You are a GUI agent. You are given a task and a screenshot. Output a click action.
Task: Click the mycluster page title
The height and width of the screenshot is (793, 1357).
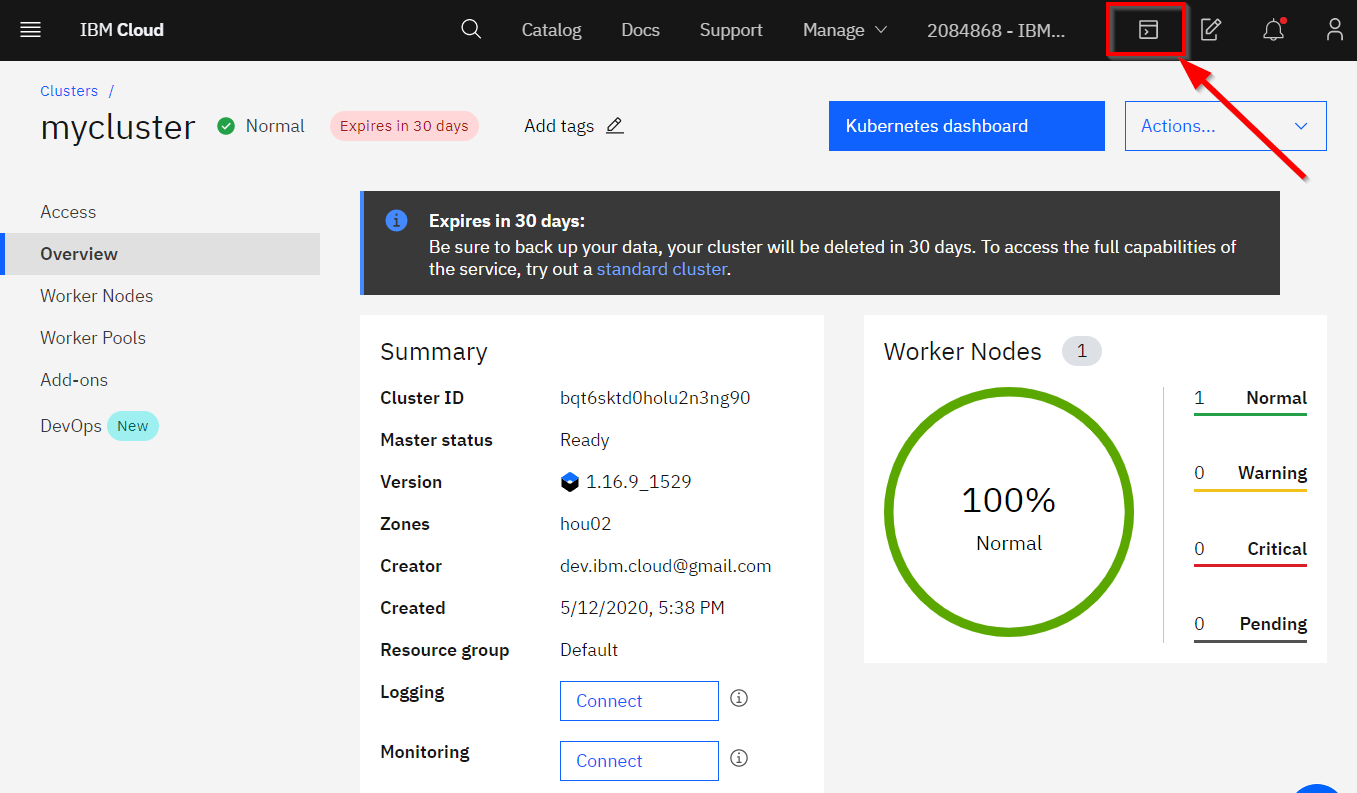pyautogui.click(x=118, y=127)
